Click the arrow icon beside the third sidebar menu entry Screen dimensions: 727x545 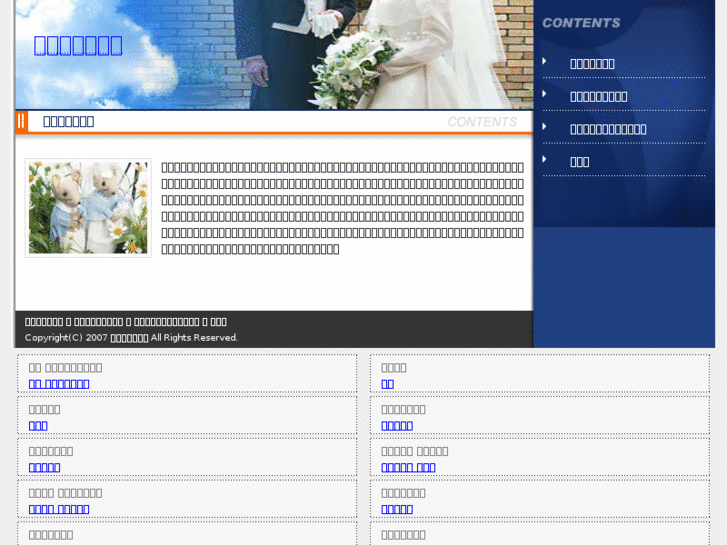[x=544, y=126]
